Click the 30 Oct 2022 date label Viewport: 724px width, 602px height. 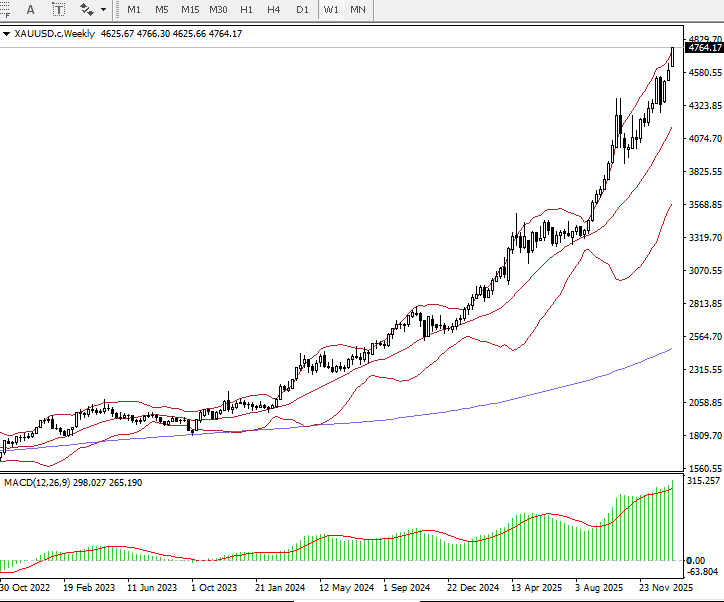tap(25, 588)
